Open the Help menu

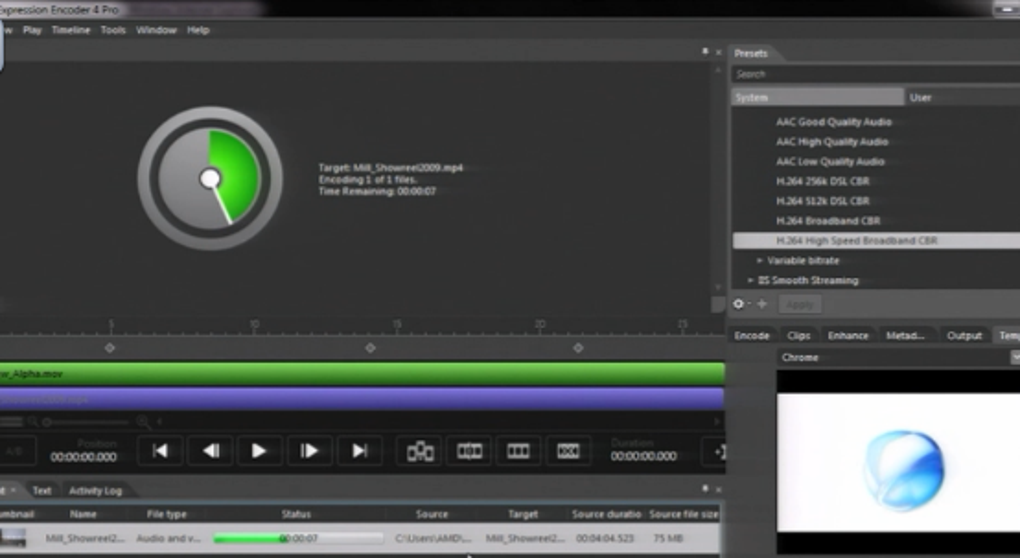(198, 30)
